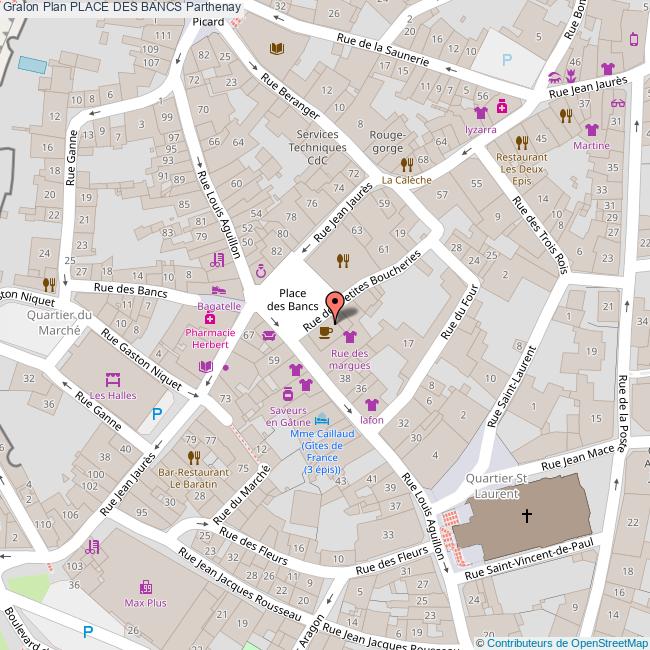Click the mobile phone shop icon
The image size is (650, 650).
tap(633, 39)
